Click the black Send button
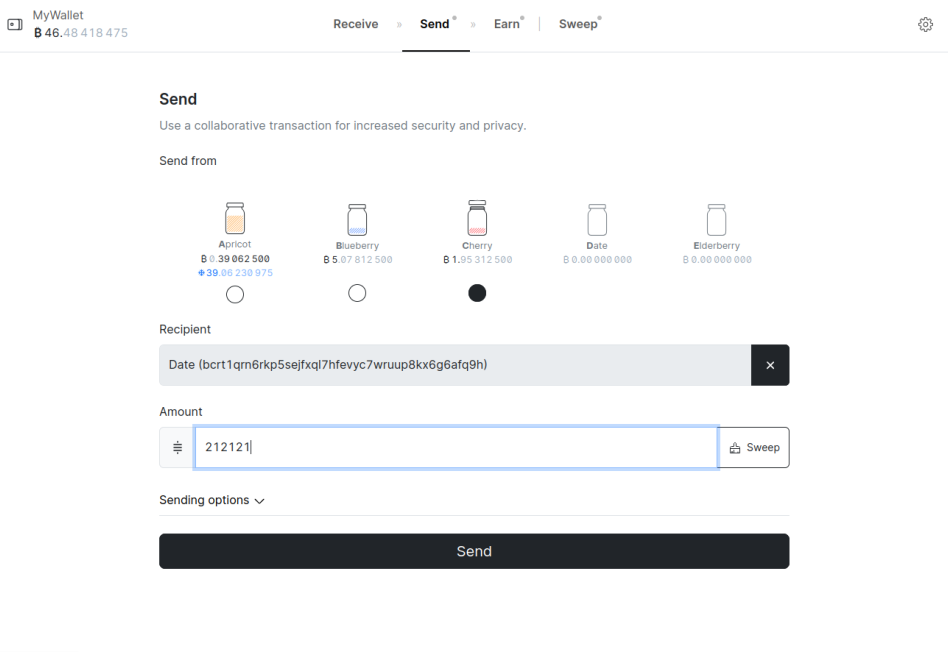Viewport: 948px width, 652px height. click(474, 551)
